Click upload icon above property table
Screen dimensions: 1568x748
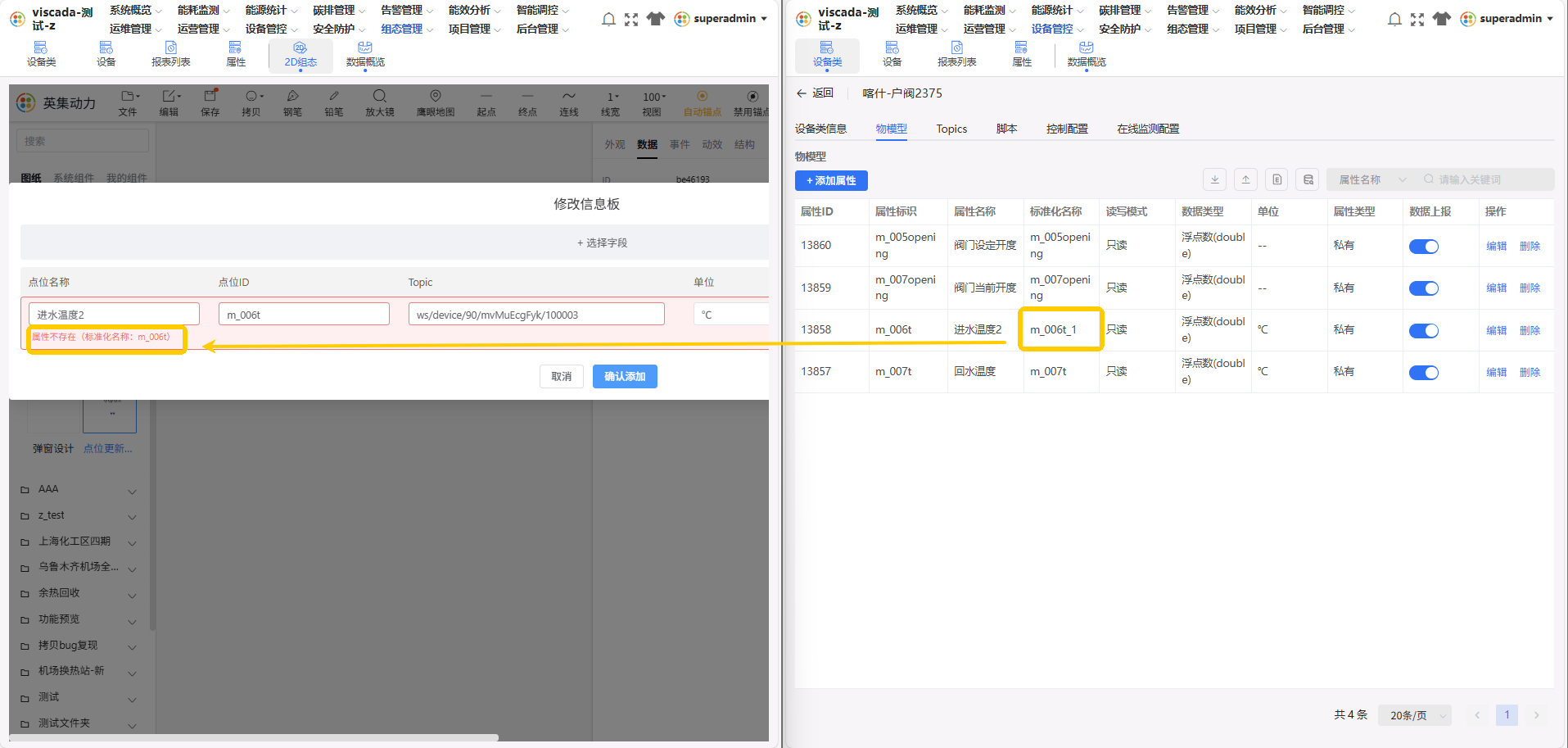(1245, 179)
